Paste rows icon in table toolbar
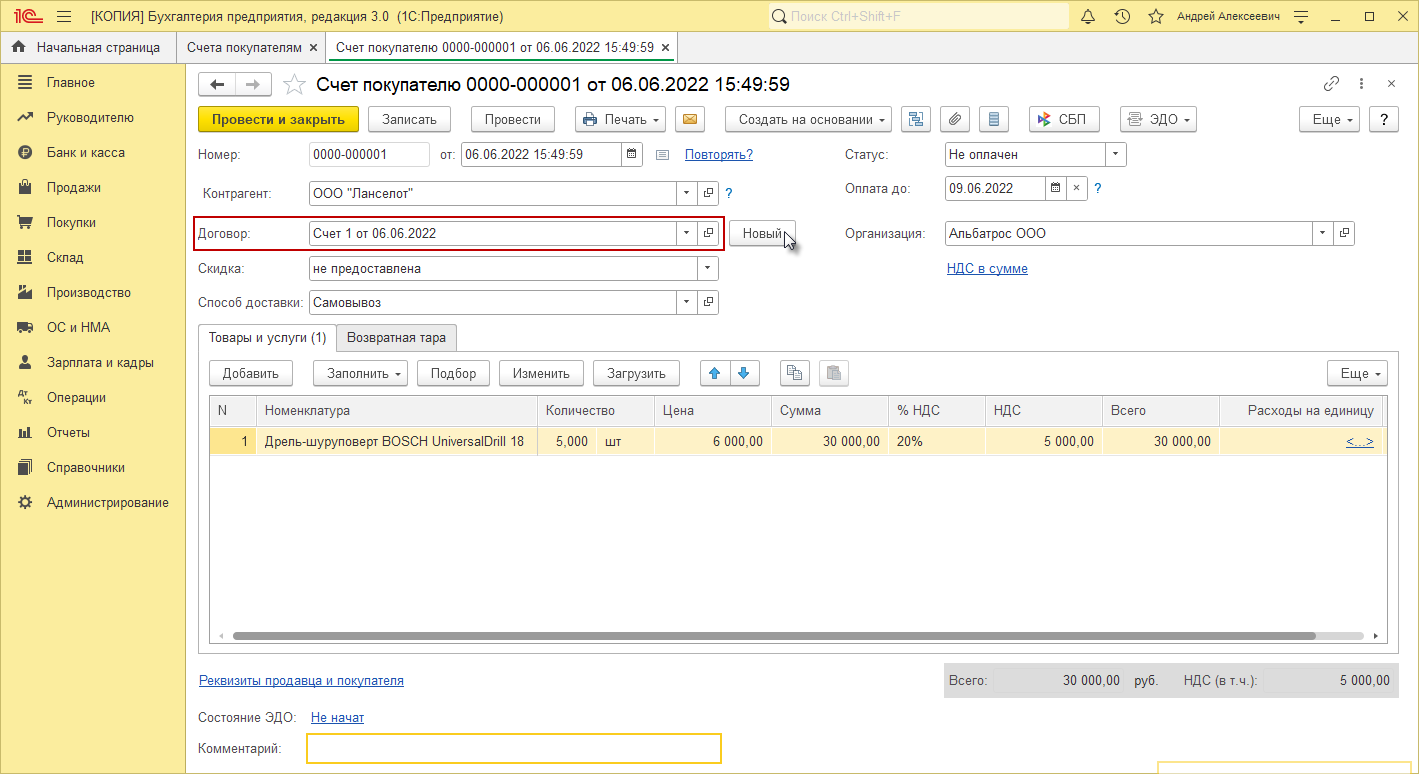 click(x=834, y=373)
